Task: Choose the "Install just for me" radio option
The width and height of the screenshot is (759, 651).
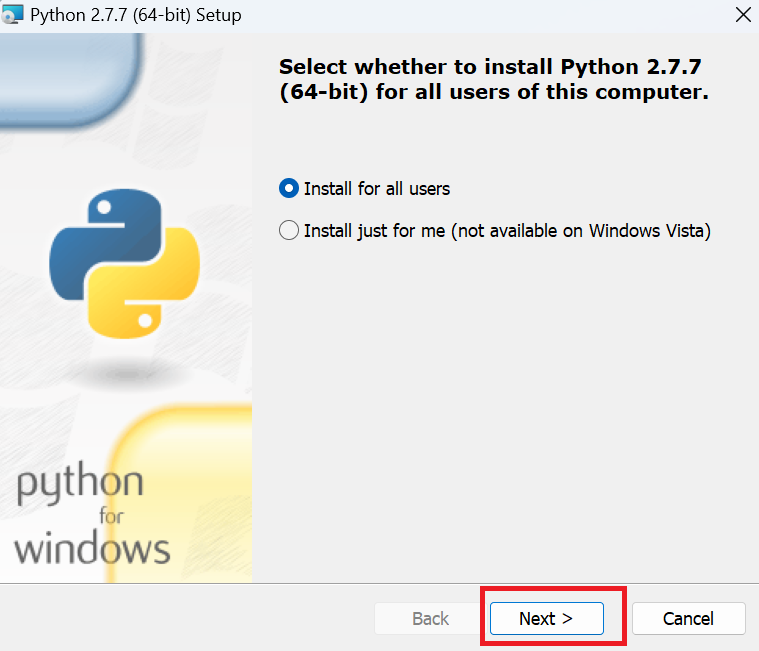Action: click(x=289, y=230)
